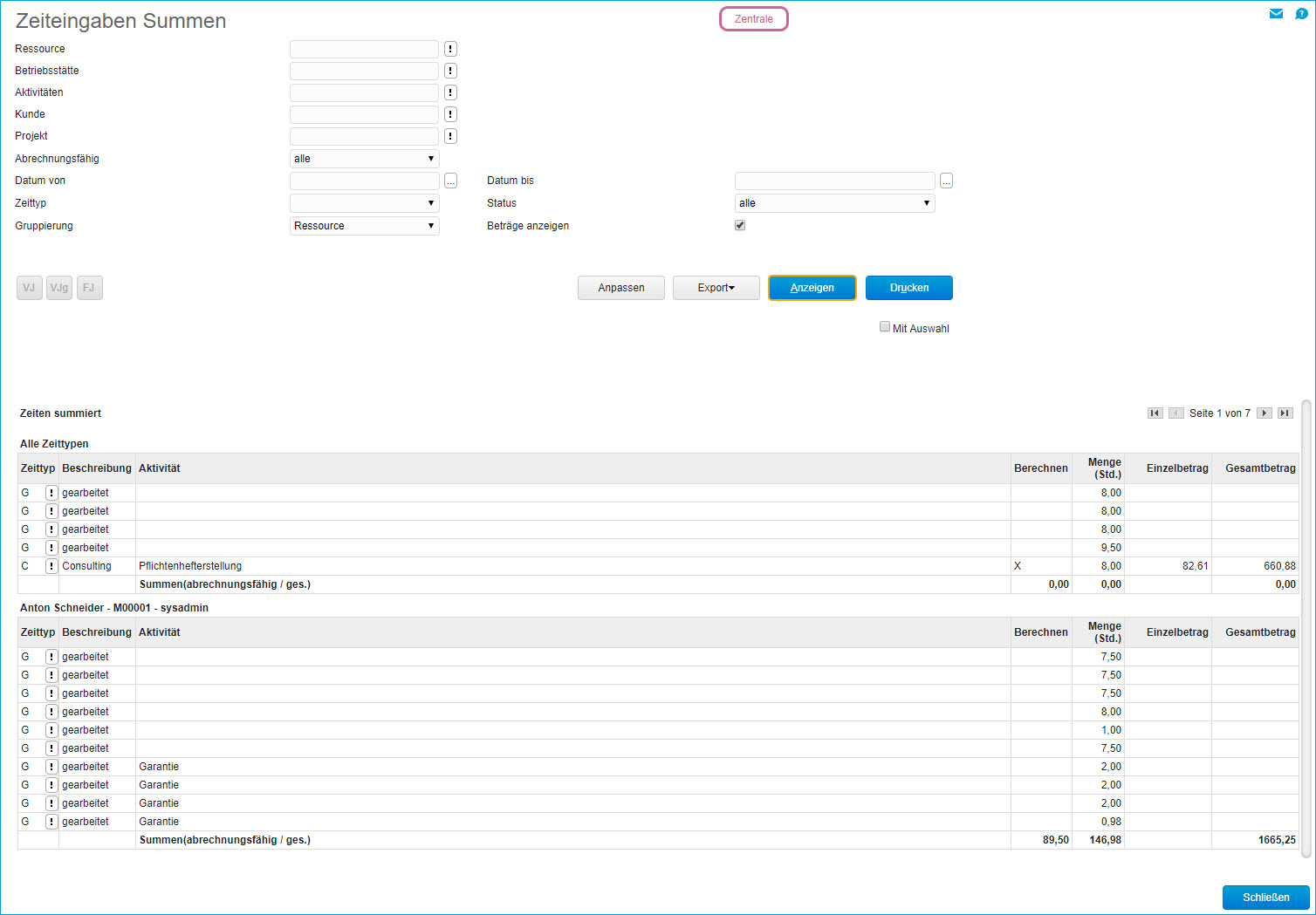Enable the Mit Auswahl checkbox
This screenshot has height=915, width=1316.
(885, 327)
